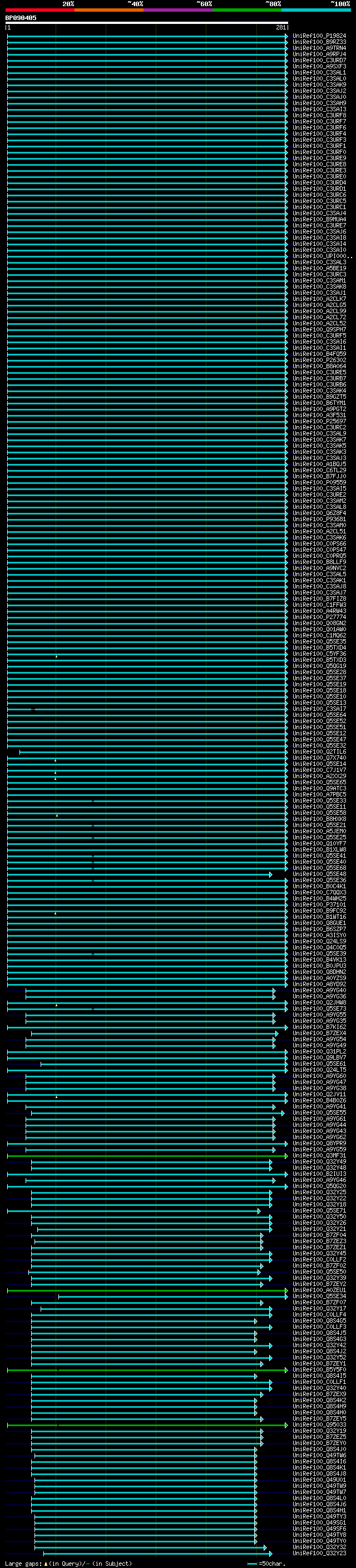The image size is (356, 1568).
Task: Click green alignment bar for UniRef100_B5Y5F0
Action: 147,1370
